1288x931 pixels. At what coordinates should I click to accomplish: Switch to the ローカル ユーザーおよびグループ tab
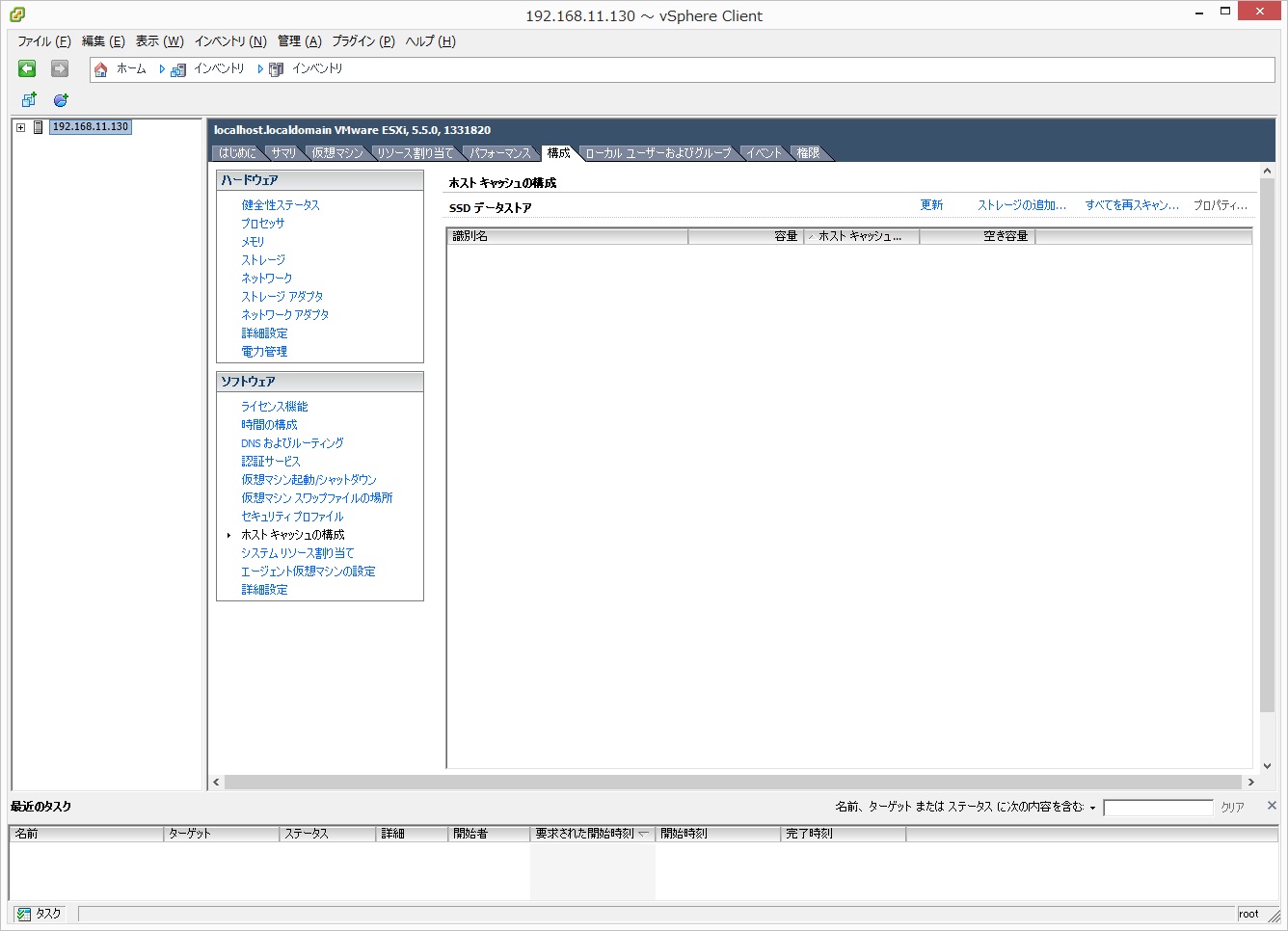tap(658, 153)
